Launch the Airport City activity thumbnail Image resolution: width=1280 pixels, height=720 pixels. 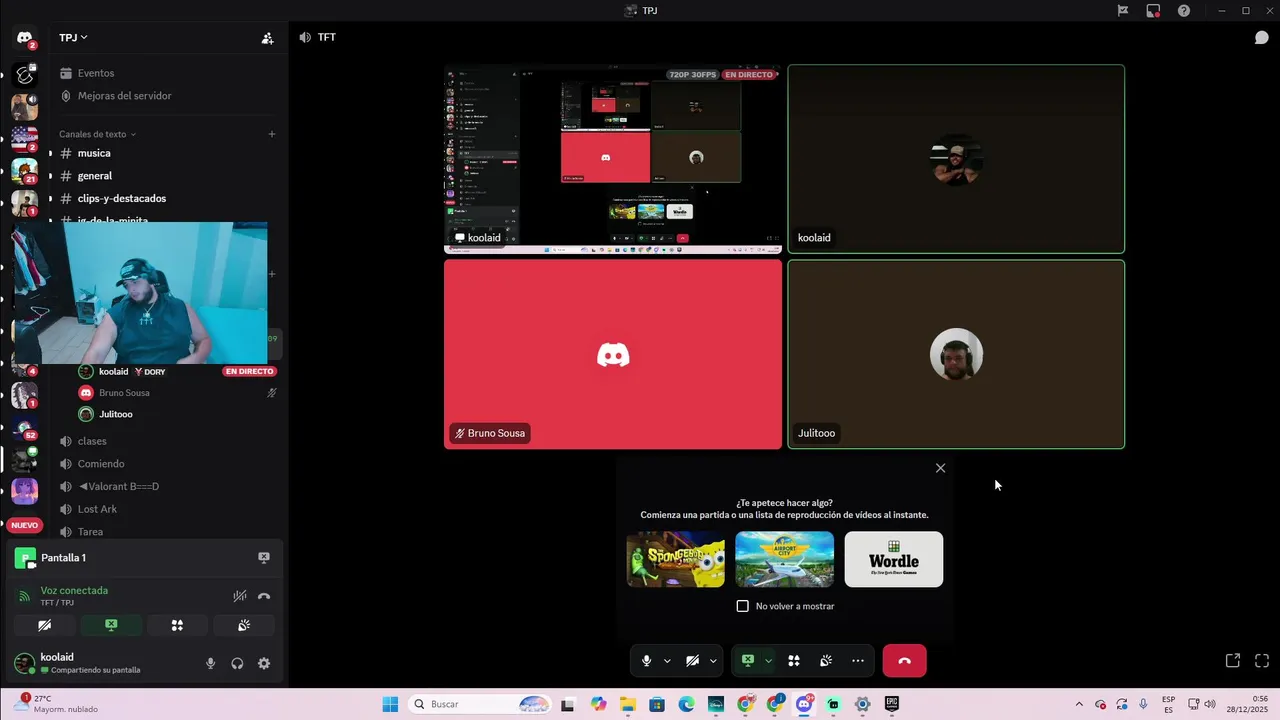785,559
